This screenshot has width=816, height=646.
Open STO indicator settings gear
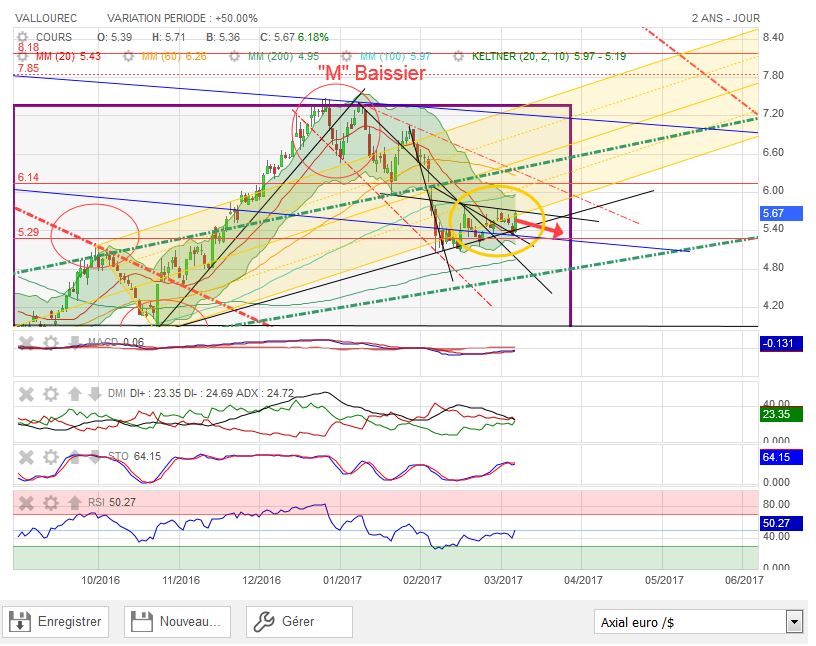click(50, 457)
